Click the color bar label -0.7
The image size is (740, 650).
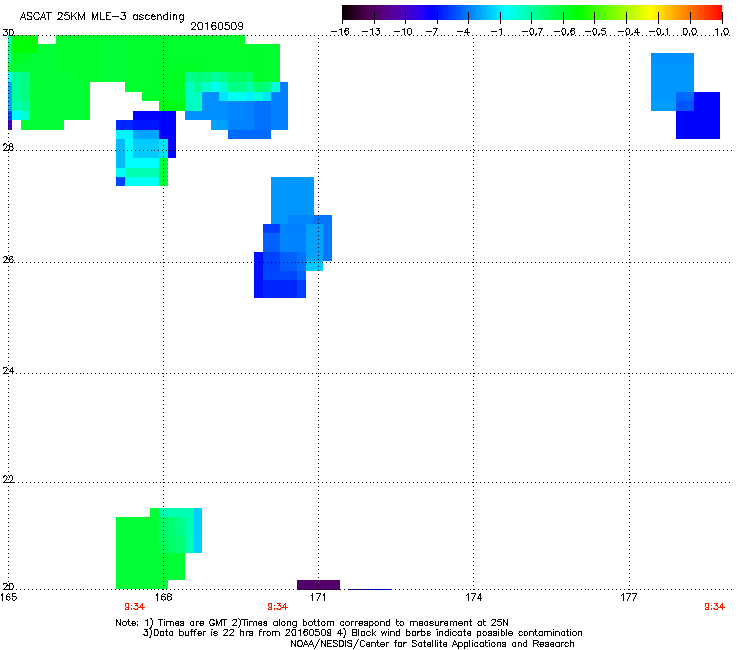click(x=532, y=32)
